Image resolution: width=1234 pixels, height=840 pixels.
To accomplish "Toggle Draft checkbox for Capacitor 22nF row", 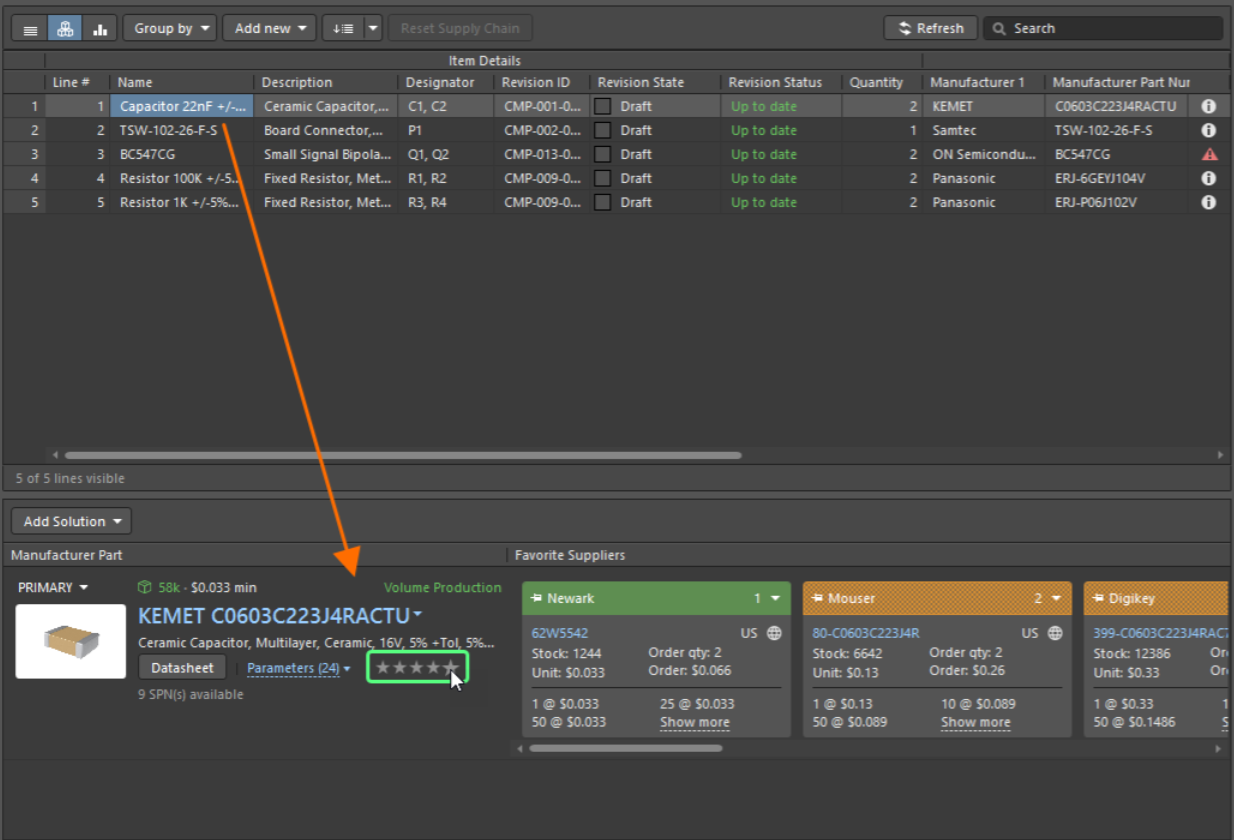I will 603,106.
